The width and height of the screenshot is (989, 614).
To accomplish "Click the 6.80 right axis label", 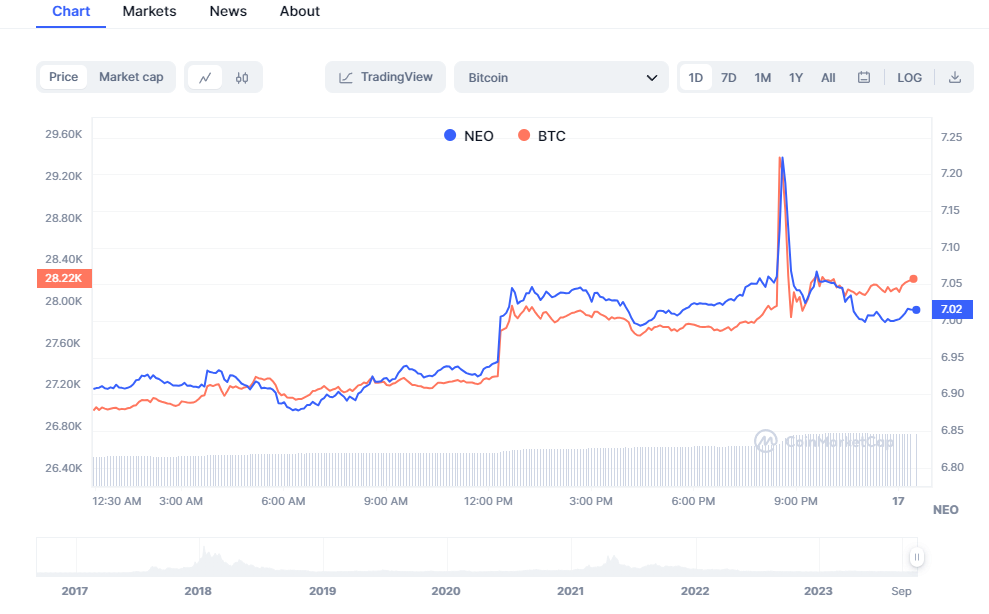I will tap(952, 468).
